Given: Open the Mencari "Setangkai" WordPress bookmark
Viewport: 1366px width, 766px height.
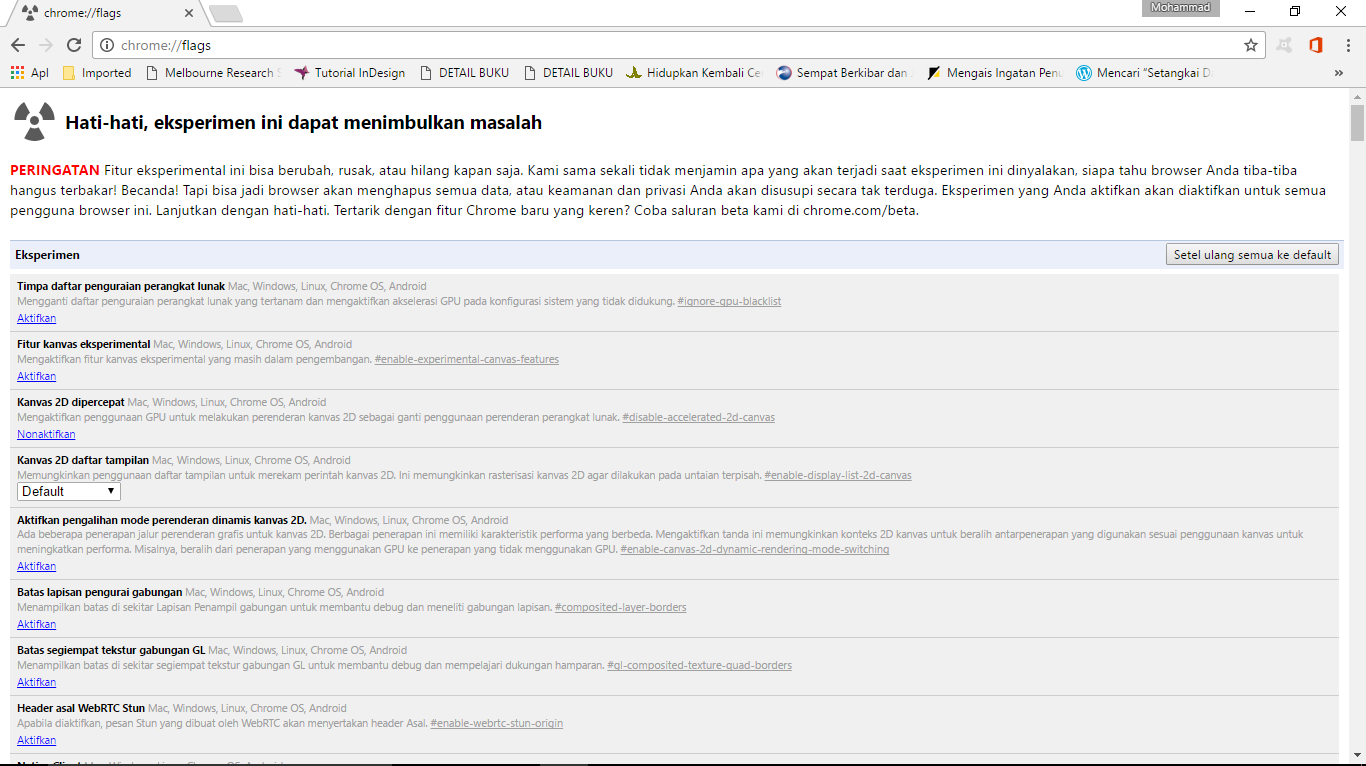Looking at the screenshot, I should (x=1143, y=73).
